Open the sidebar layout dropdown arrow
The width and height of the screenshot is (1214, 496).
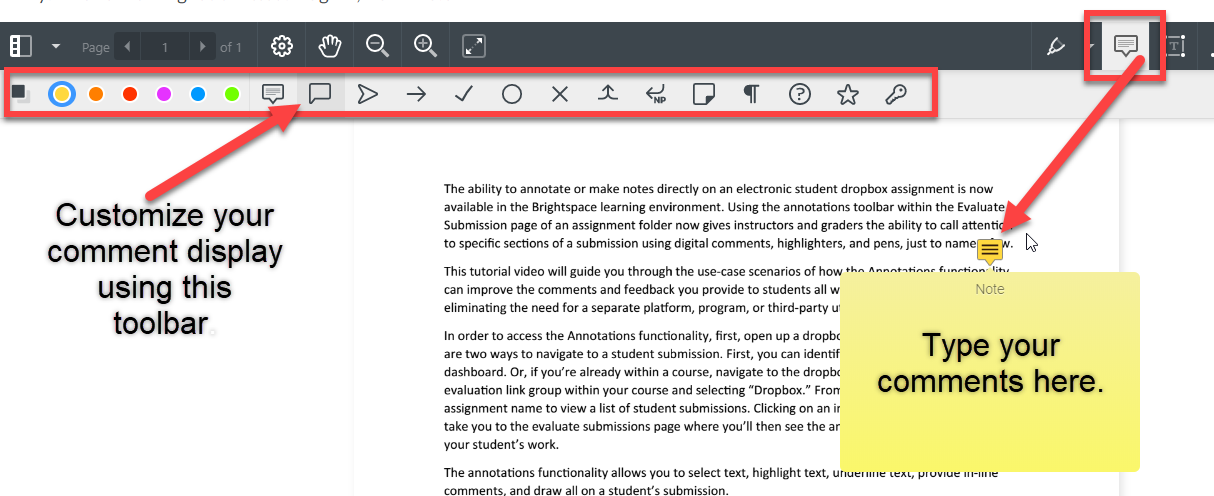coord(56,46)
